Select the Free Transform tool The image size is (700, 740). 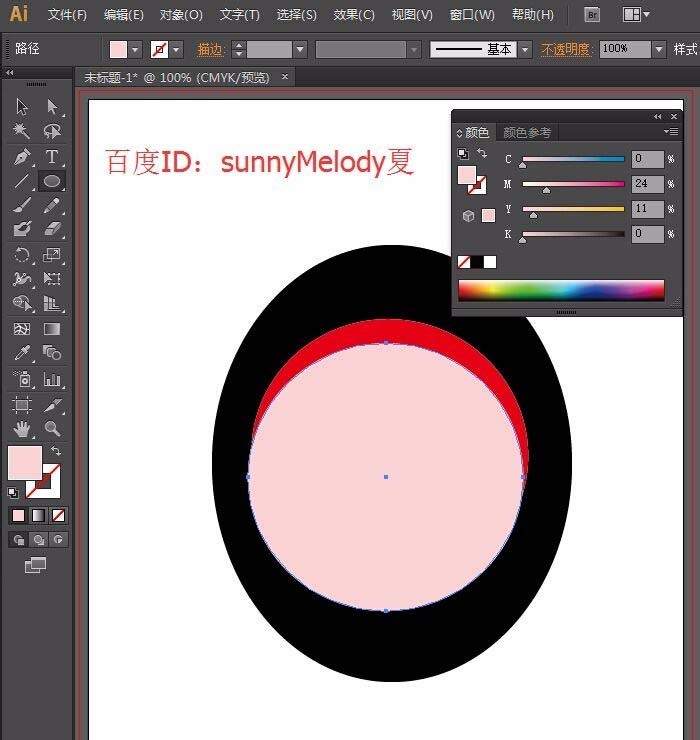52,279
